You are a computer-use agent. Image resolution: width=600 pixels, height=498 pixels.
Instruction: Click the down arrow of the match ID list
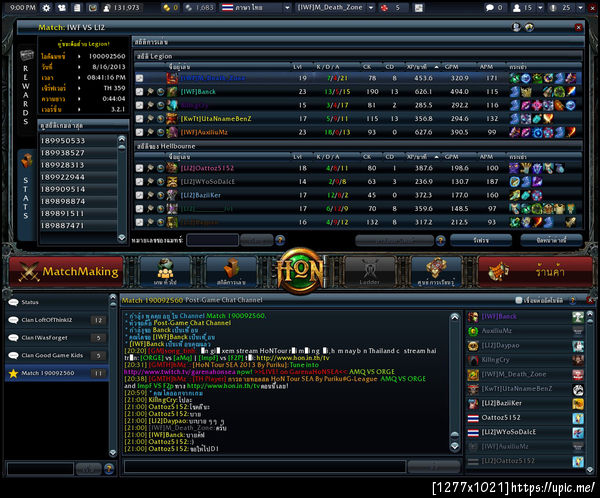pyautogui.click(x=122, y=238)
